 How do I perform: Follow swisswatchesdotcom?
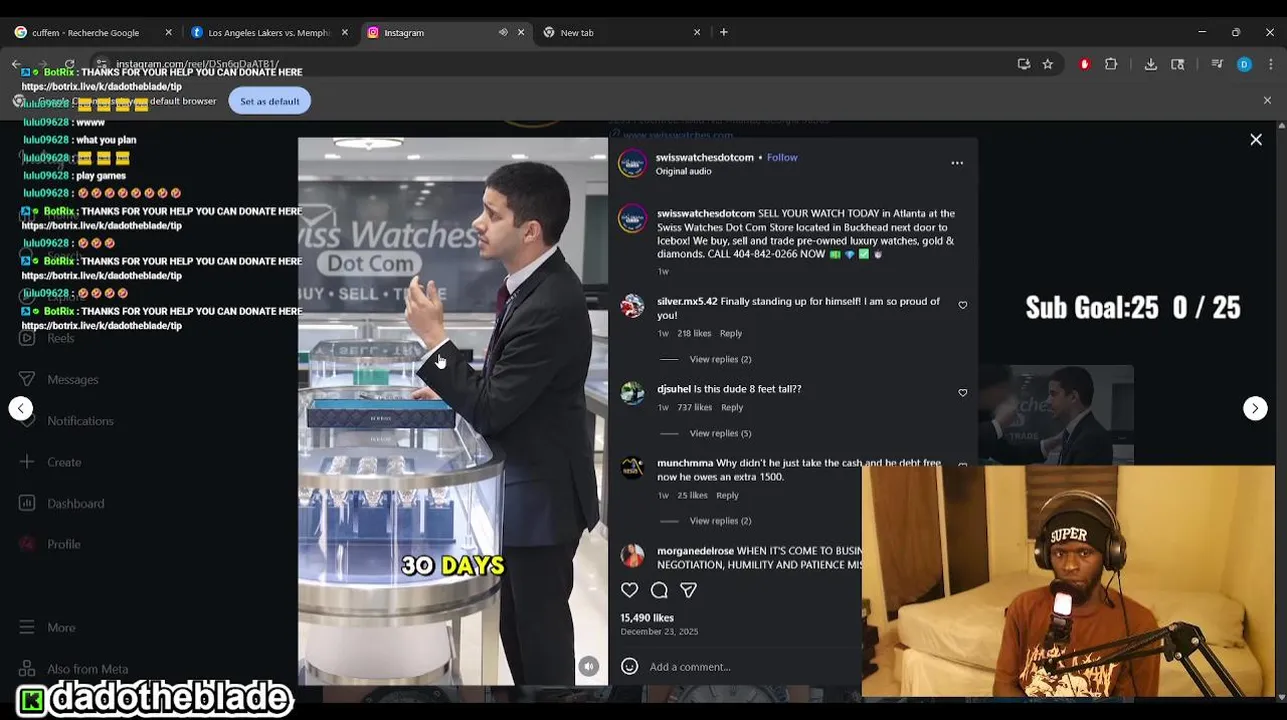782,157
